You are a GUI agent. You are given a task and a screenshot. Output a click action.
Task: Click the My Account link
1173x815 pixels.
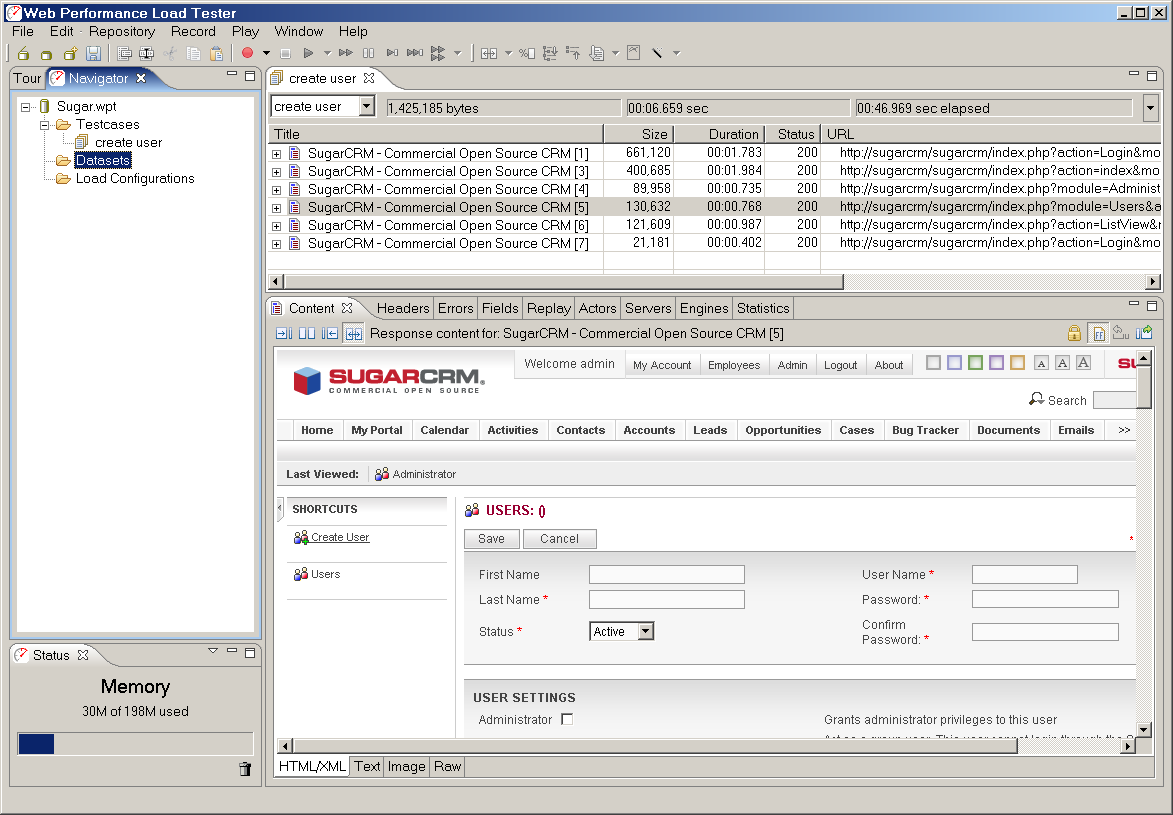coord(662,365)
